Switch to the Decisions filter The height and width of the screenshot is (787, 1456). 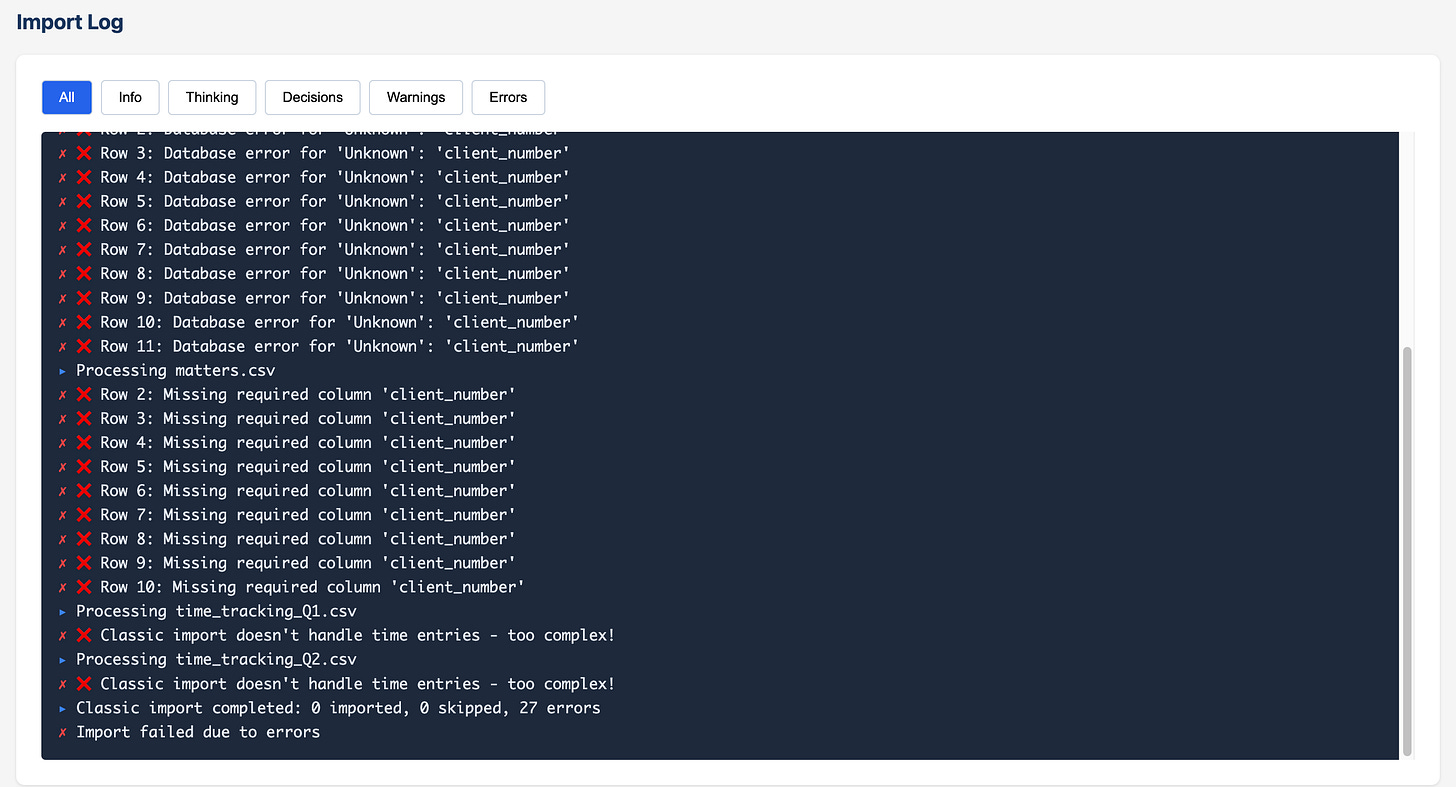click(313, 97)
